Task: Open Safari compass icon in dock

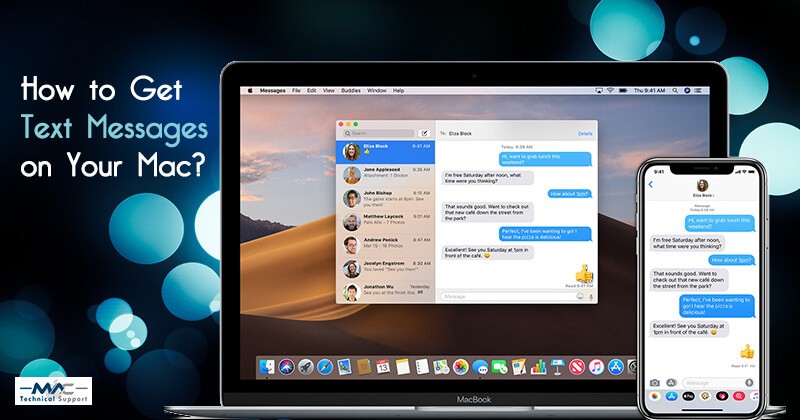Action: 325,366
